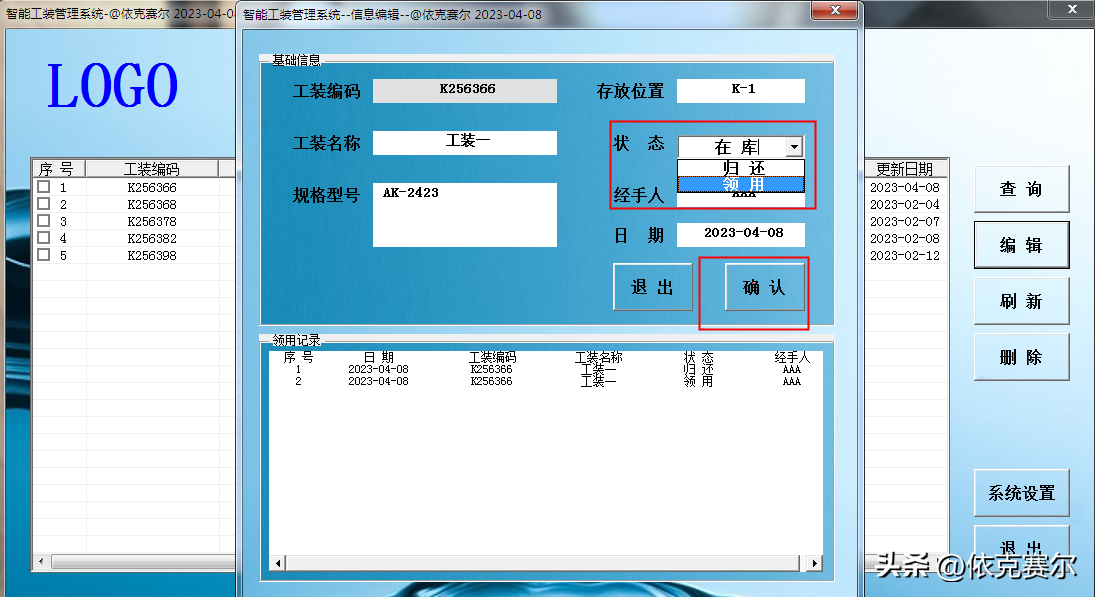Click update date 2023-02-07
The image size is (1095, 597).
(x=905, y=221)
